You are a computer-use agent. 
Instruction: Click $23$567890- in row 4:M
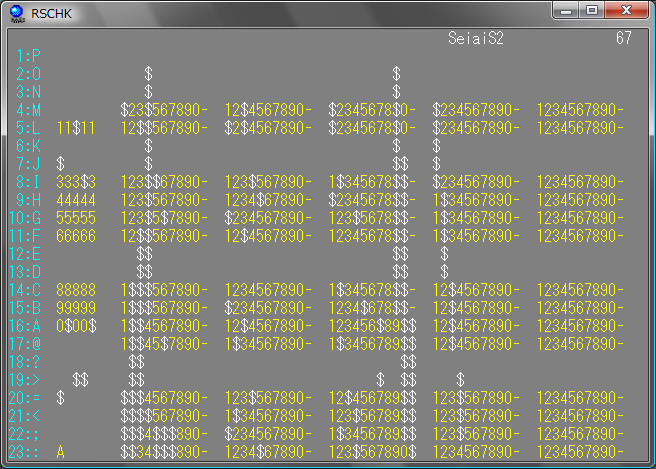[x=164, y=110]
